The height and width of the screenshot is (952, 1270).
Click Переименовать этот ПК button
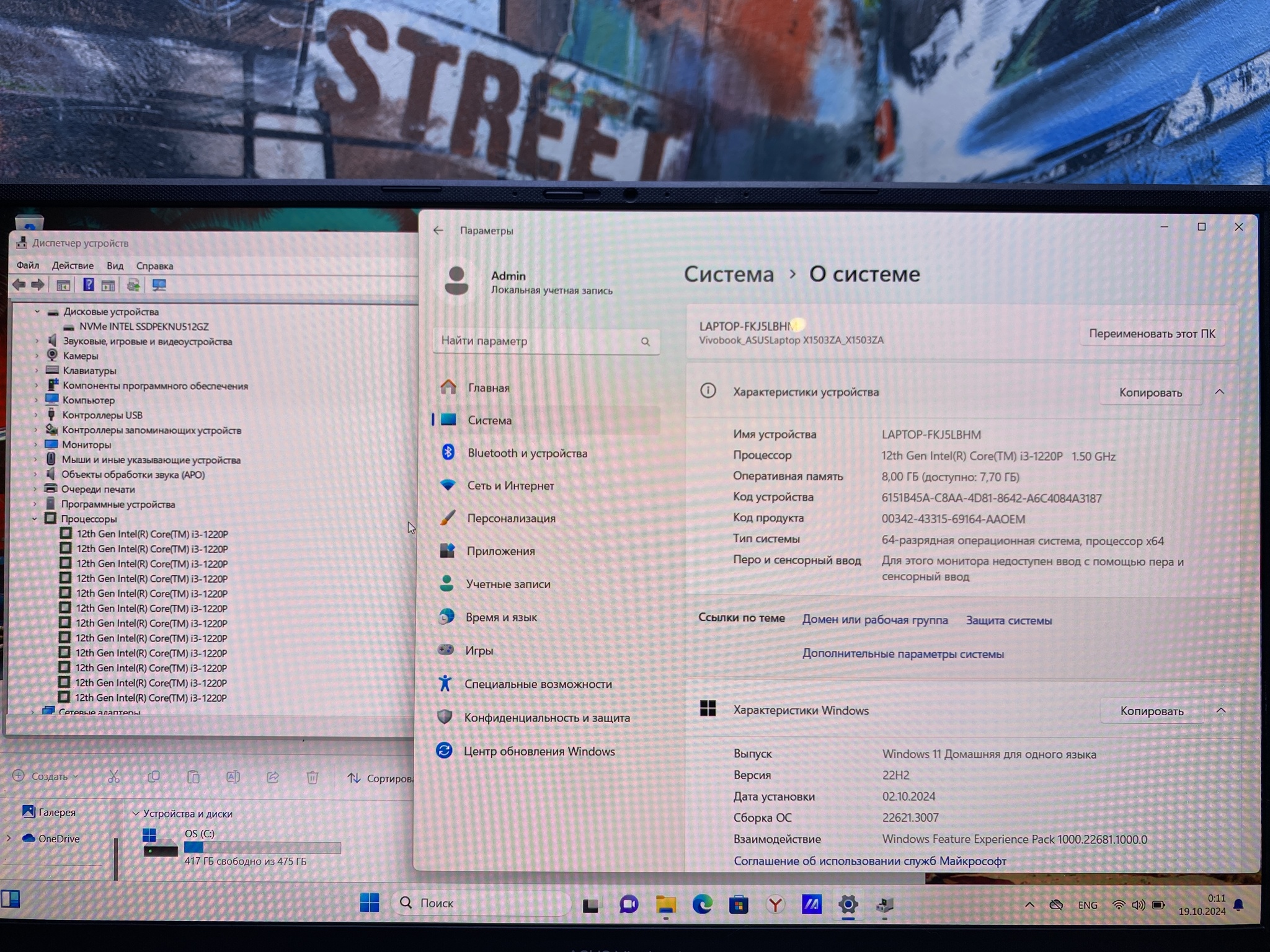coord(1152,333)
